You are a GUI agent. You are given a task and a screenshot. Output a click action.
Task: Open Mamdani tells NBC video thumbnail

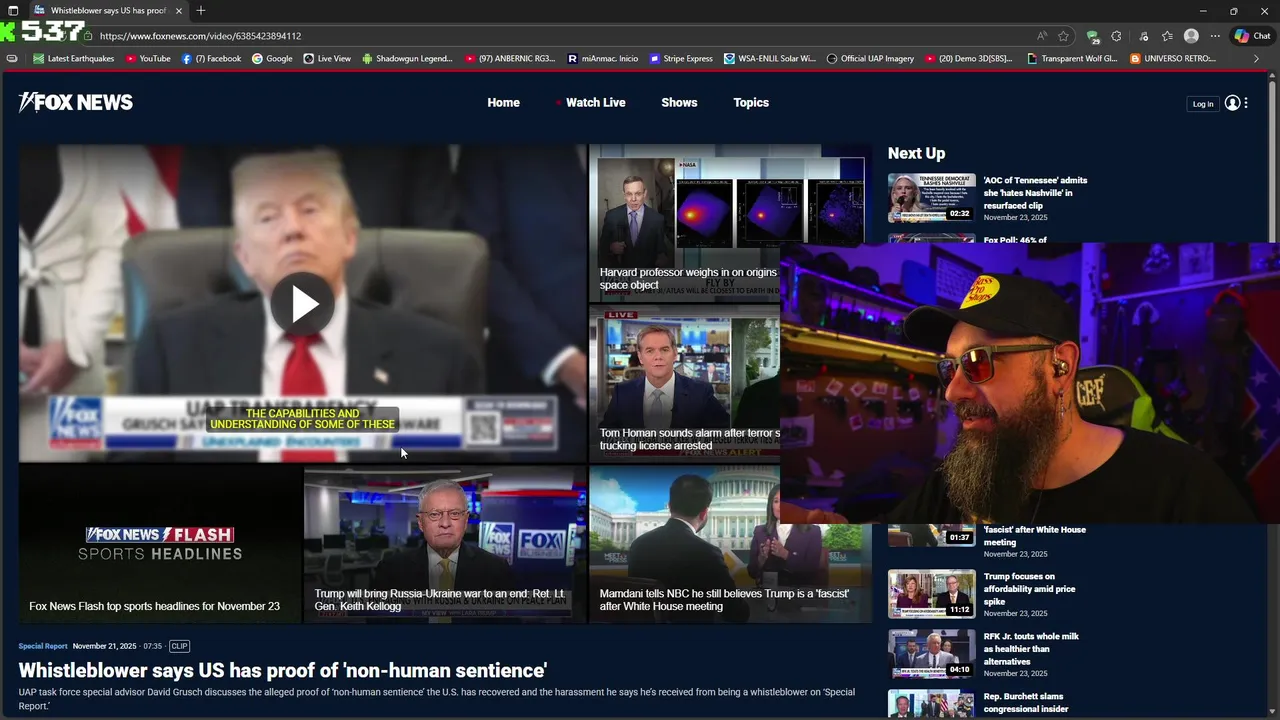pos(730,545)
